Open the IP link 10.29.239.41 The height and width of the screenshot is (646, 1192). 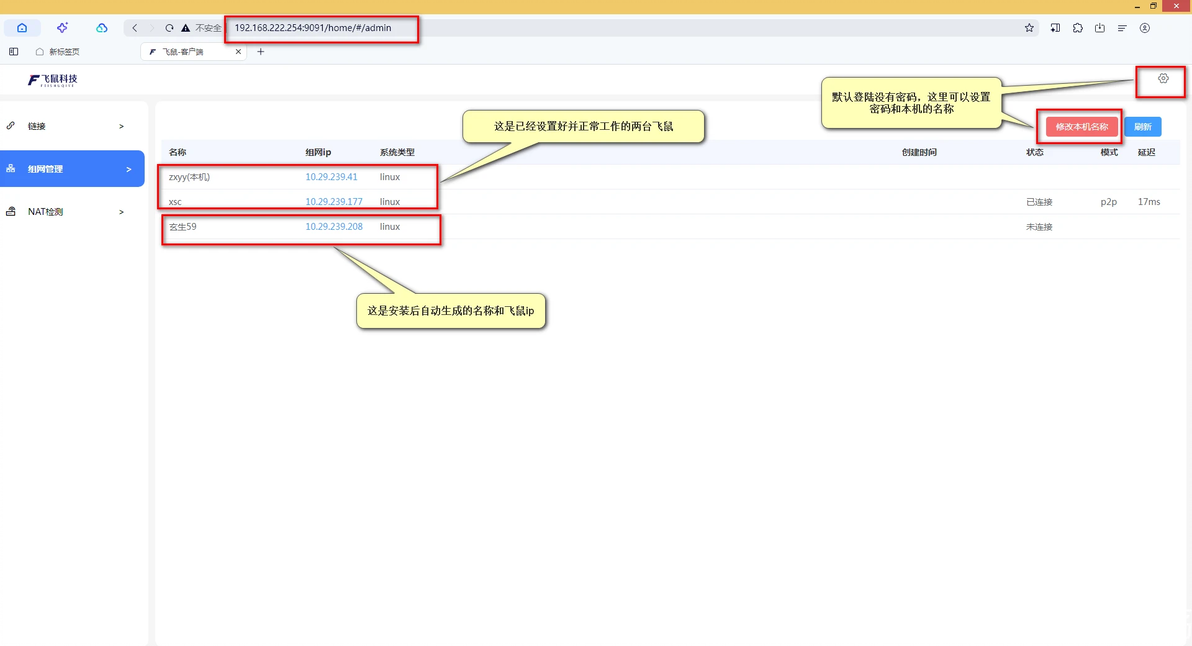click(x=331, y=176)
